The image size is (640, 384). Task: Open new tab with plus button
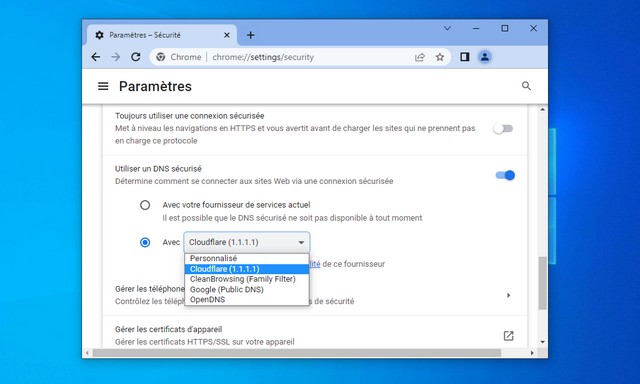(251, 35)
